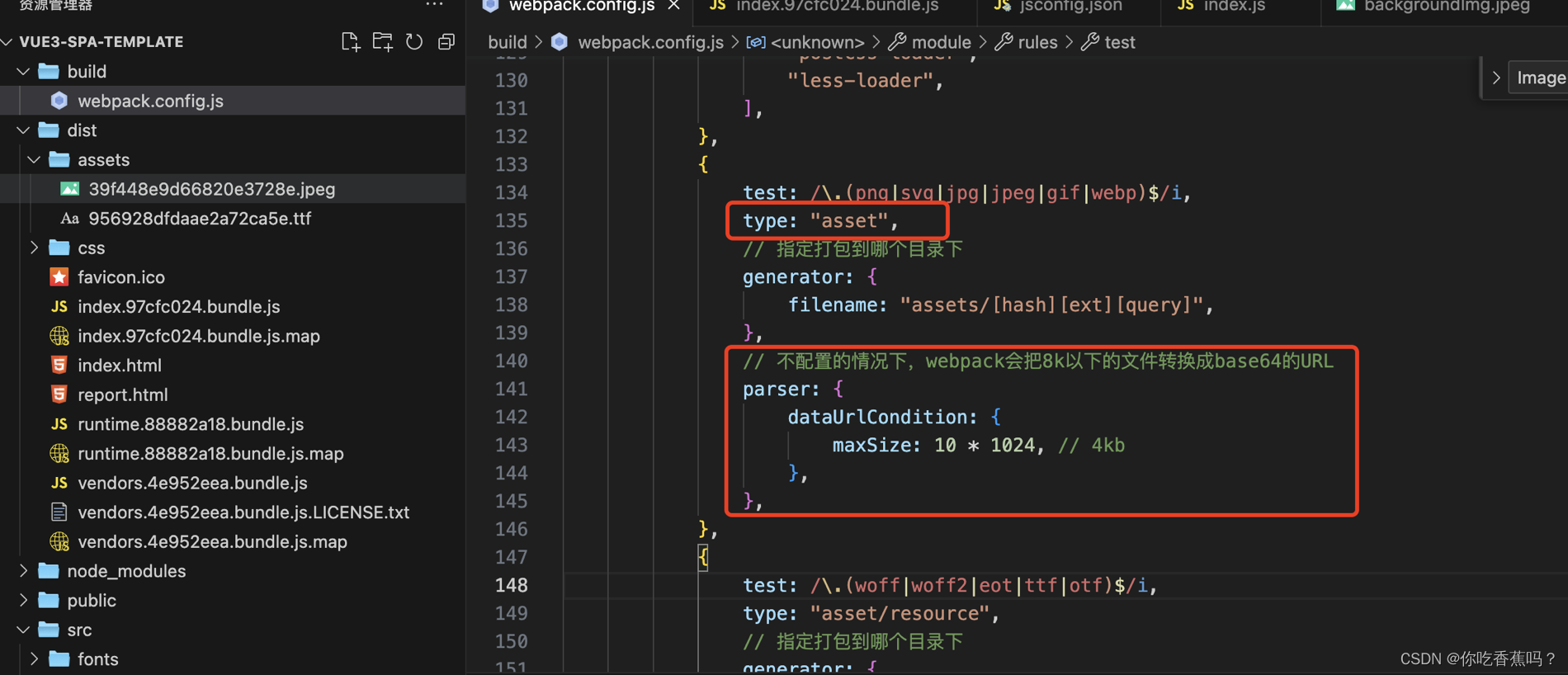Click the rules breadcrumb segment
The height and width of the screenshot is (675, 1568).
pos(1037,42)
